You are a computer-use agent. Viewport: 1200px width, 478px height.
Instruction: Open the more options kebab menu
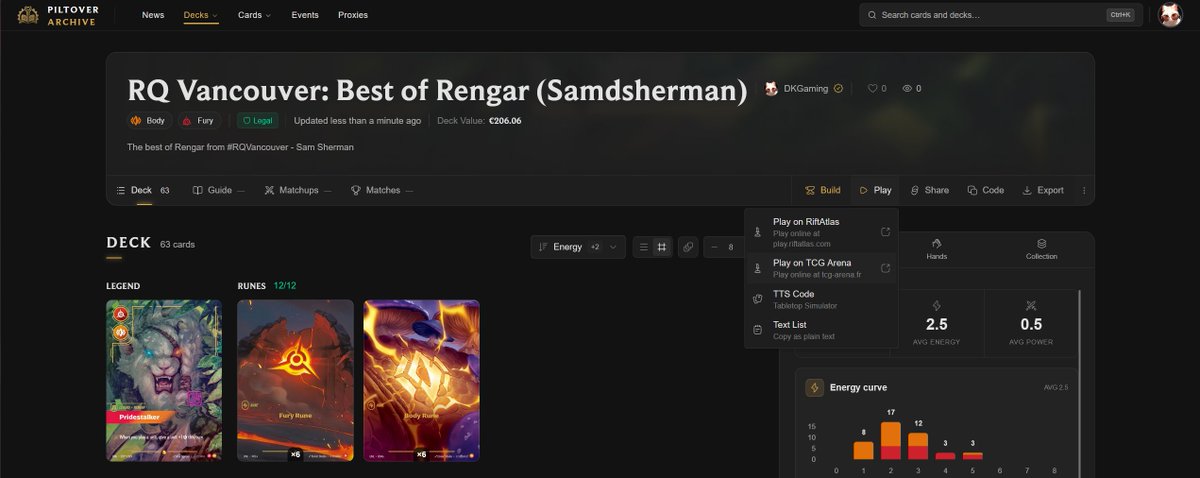1084,190
